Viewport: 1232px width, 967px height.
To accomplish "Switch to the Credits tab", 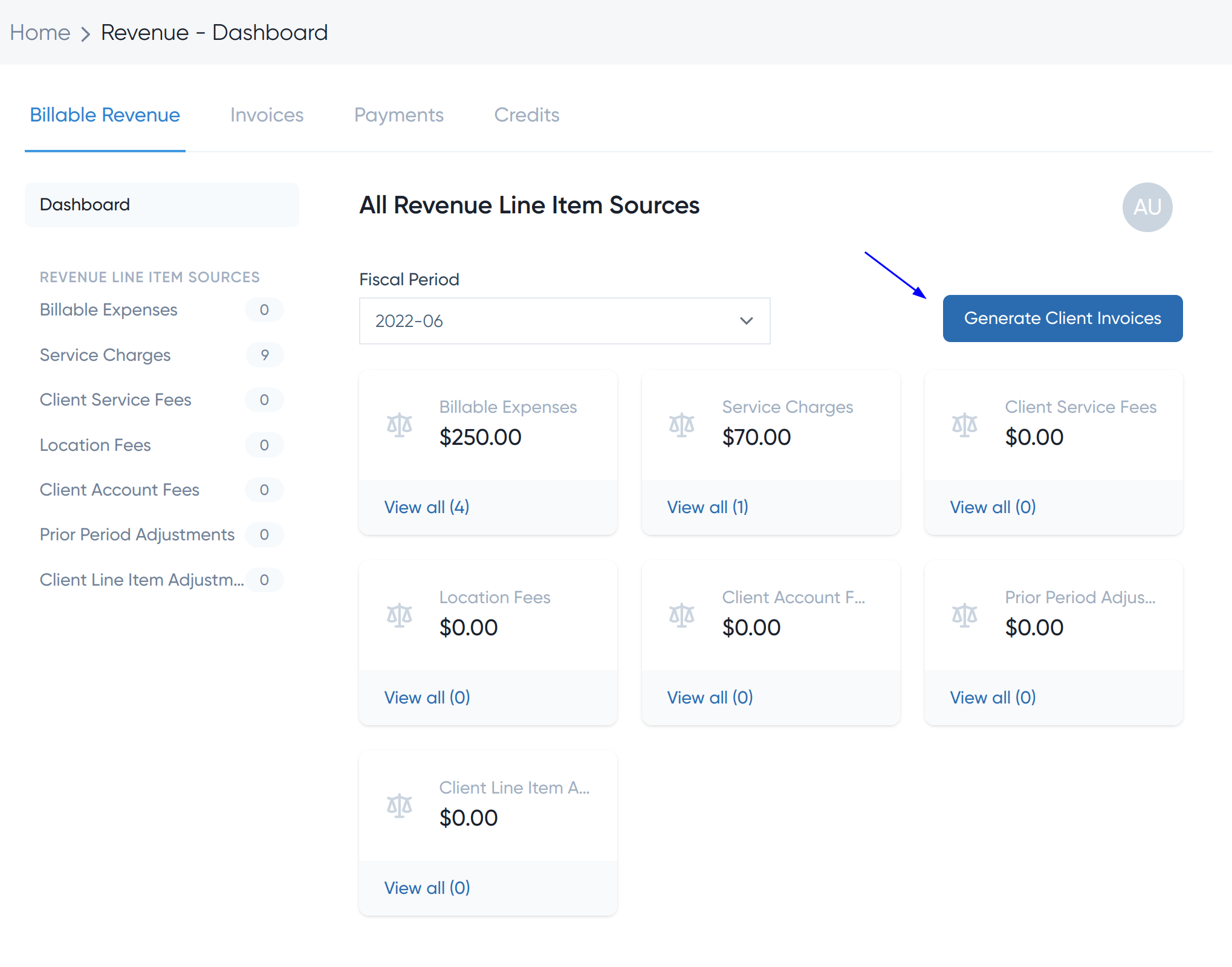I will click(x=527, y=115).
